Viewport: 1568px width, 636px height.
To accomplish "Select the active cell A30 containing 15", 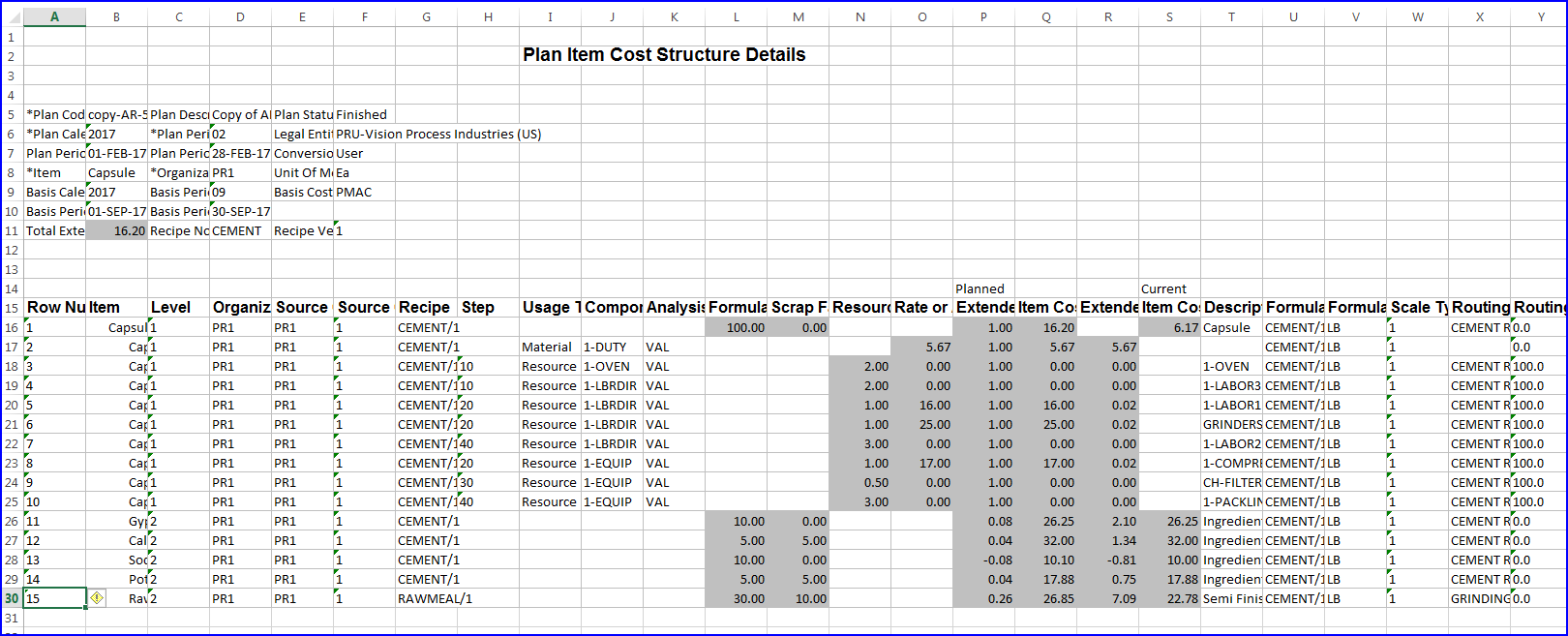I will coord(54,598).
